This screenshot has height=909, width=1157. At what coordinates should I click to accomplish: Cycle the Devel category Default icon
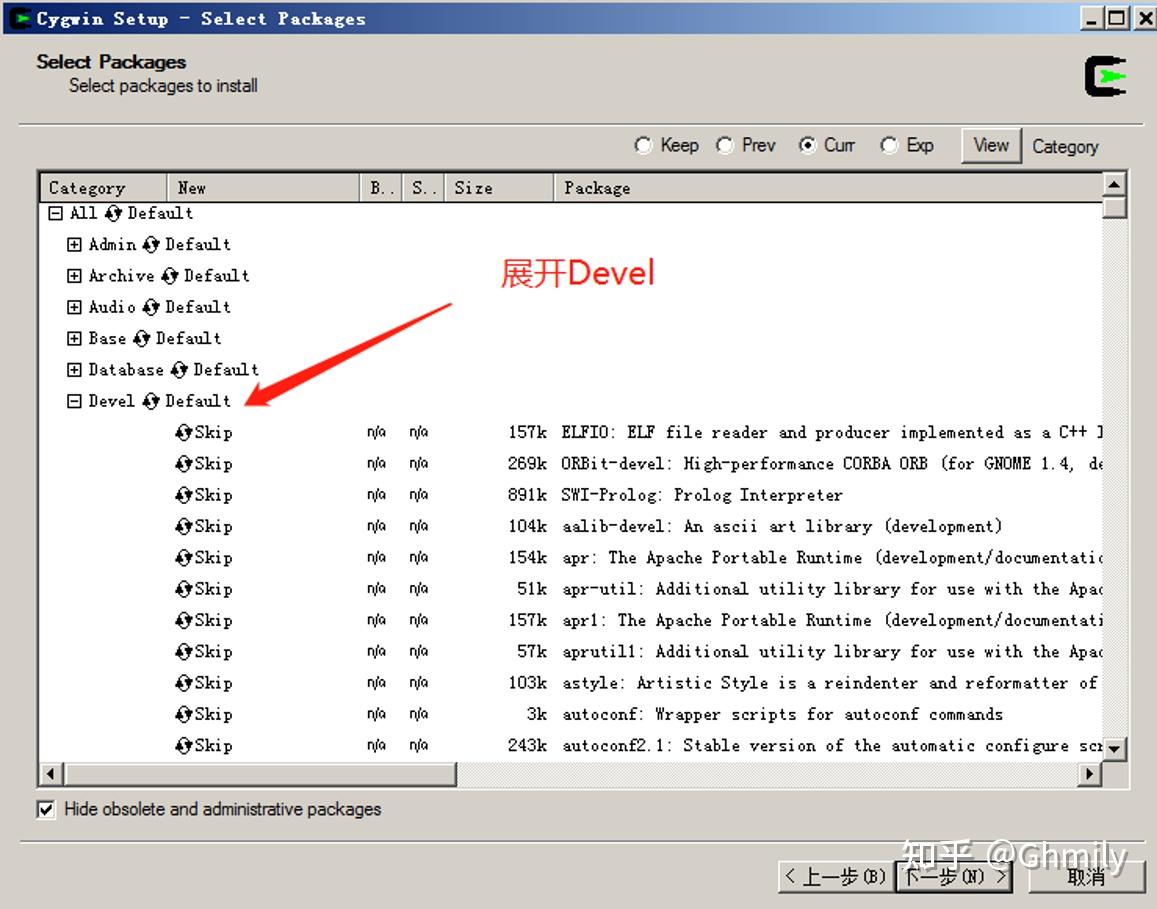click(x=152, y=401)
